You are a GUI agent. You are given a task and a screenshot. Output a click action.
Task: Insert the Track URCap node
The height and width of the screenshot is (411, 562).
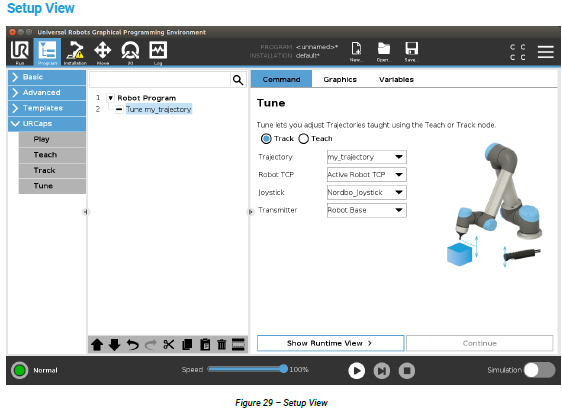tap(52, 171)
